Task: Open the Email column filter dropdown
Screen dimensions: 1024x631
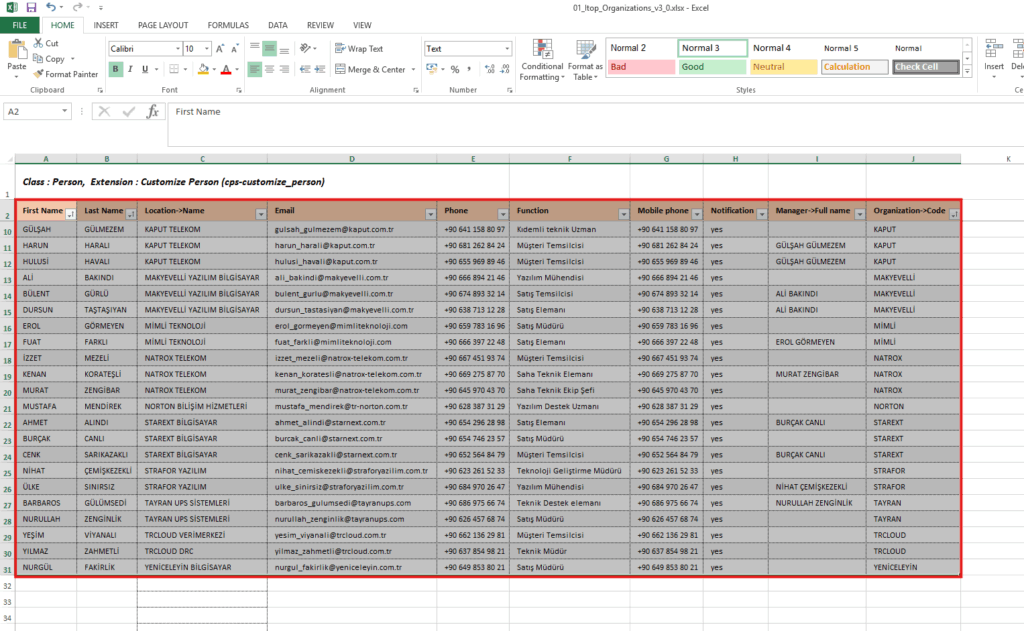Action: tap(430, 214)
